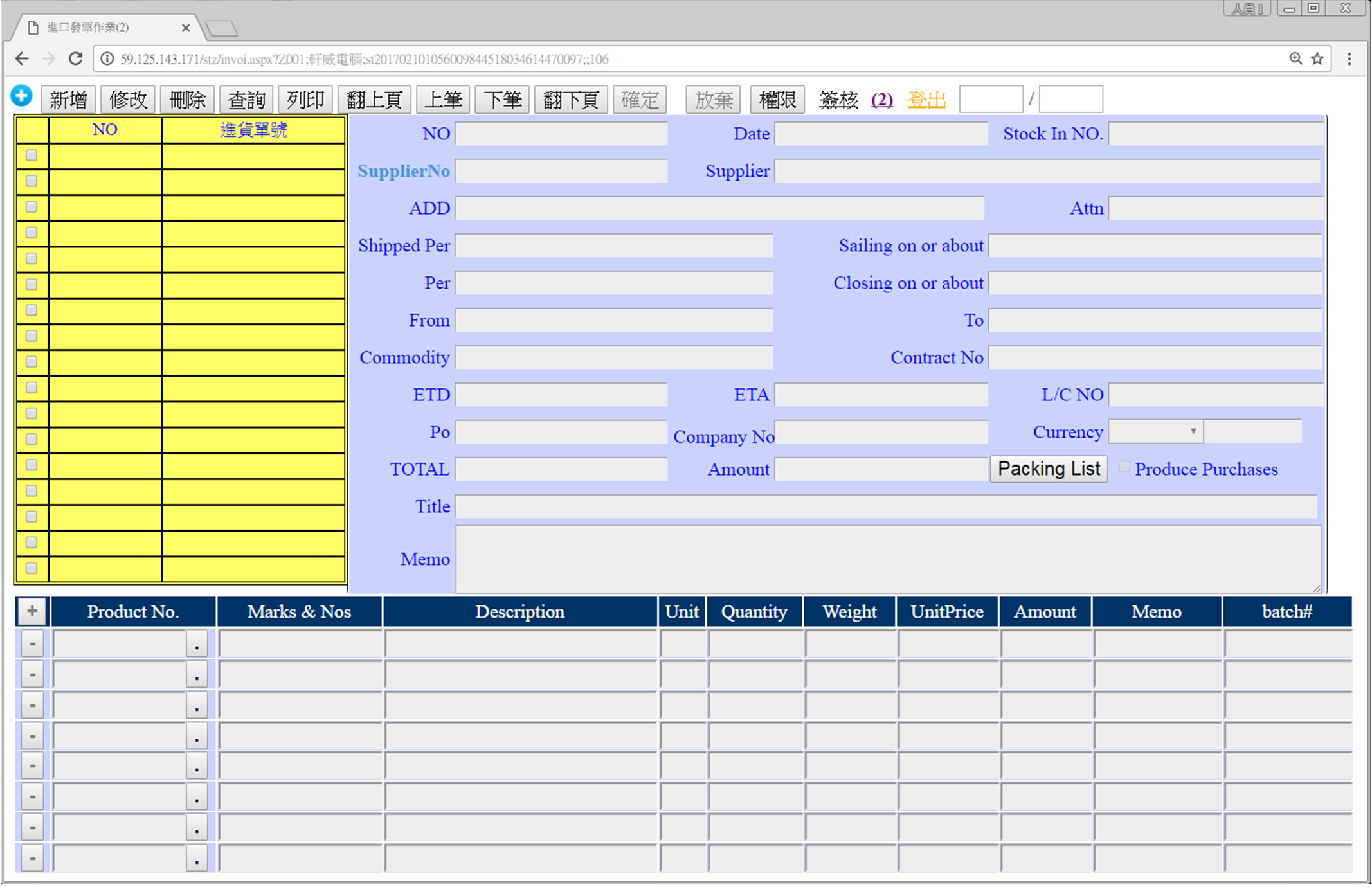1372x887 pixels.
Task: Open the Chrome three-dot menu
Action: (1349, 59)
